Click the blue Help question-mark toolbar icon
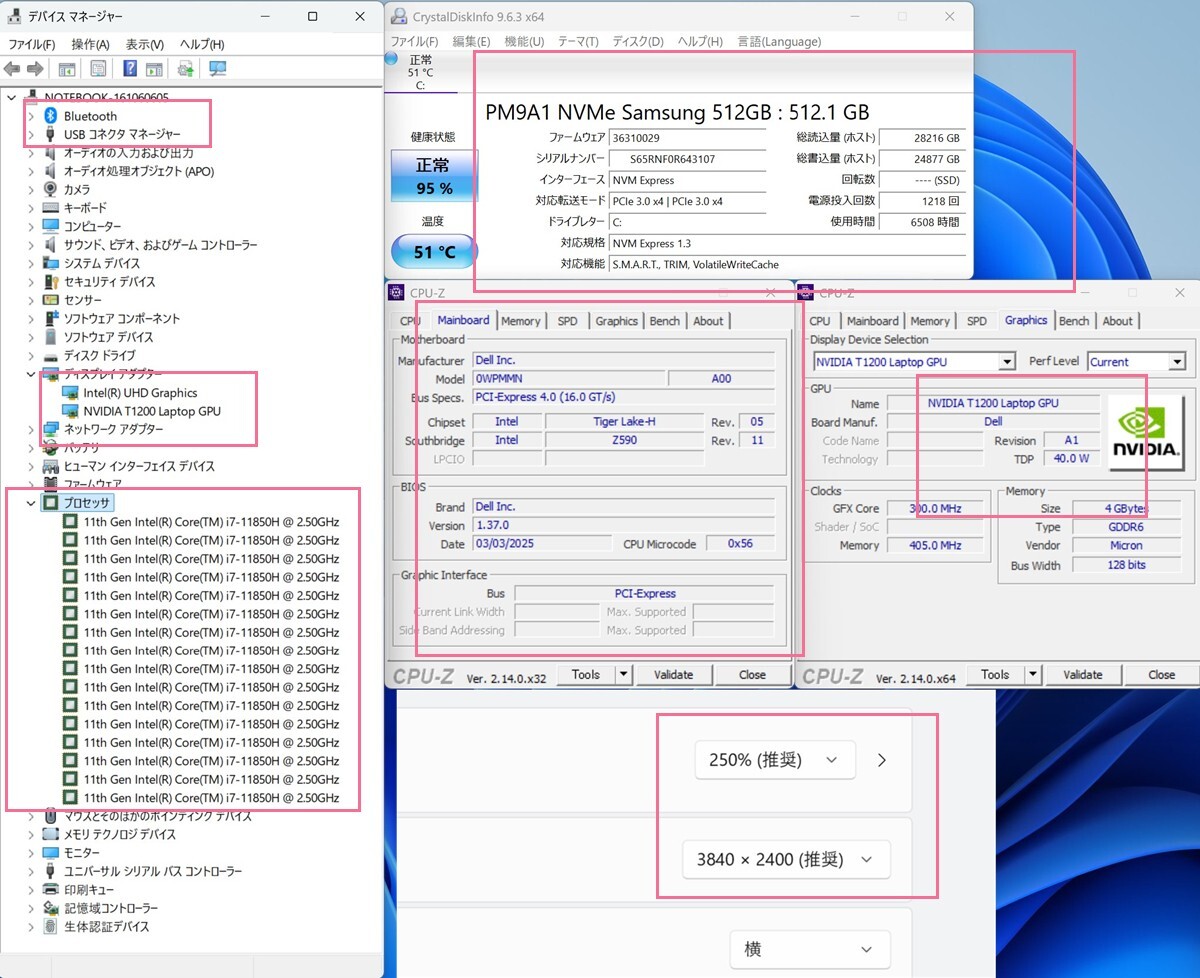 coord(130,69)
